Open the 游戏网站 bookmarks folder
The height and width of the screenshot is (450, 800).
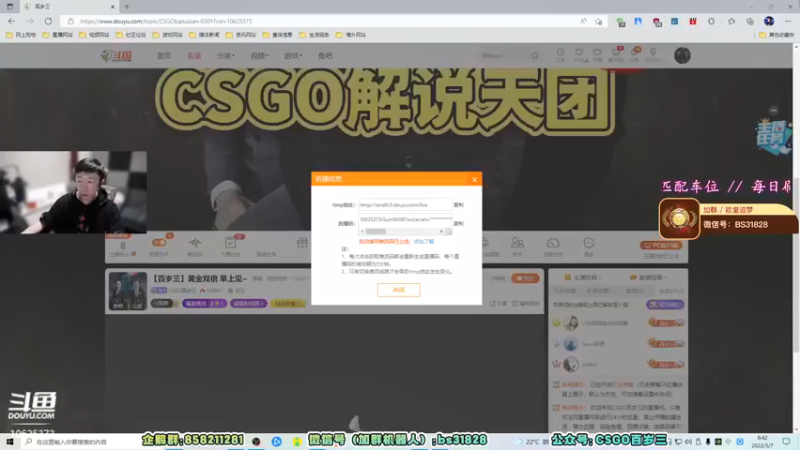click(168, 35)
